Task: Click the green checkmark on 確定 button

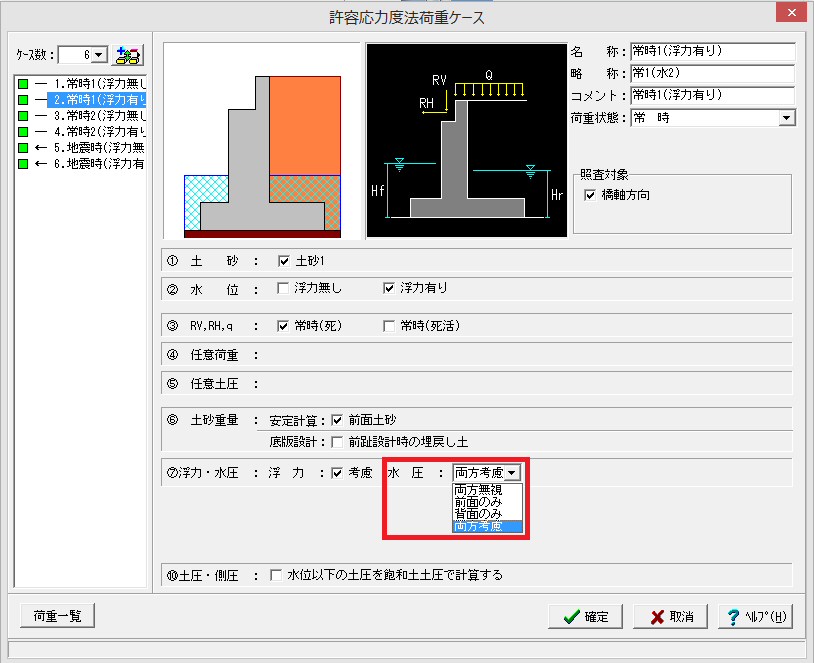Action: pos(572,617)
